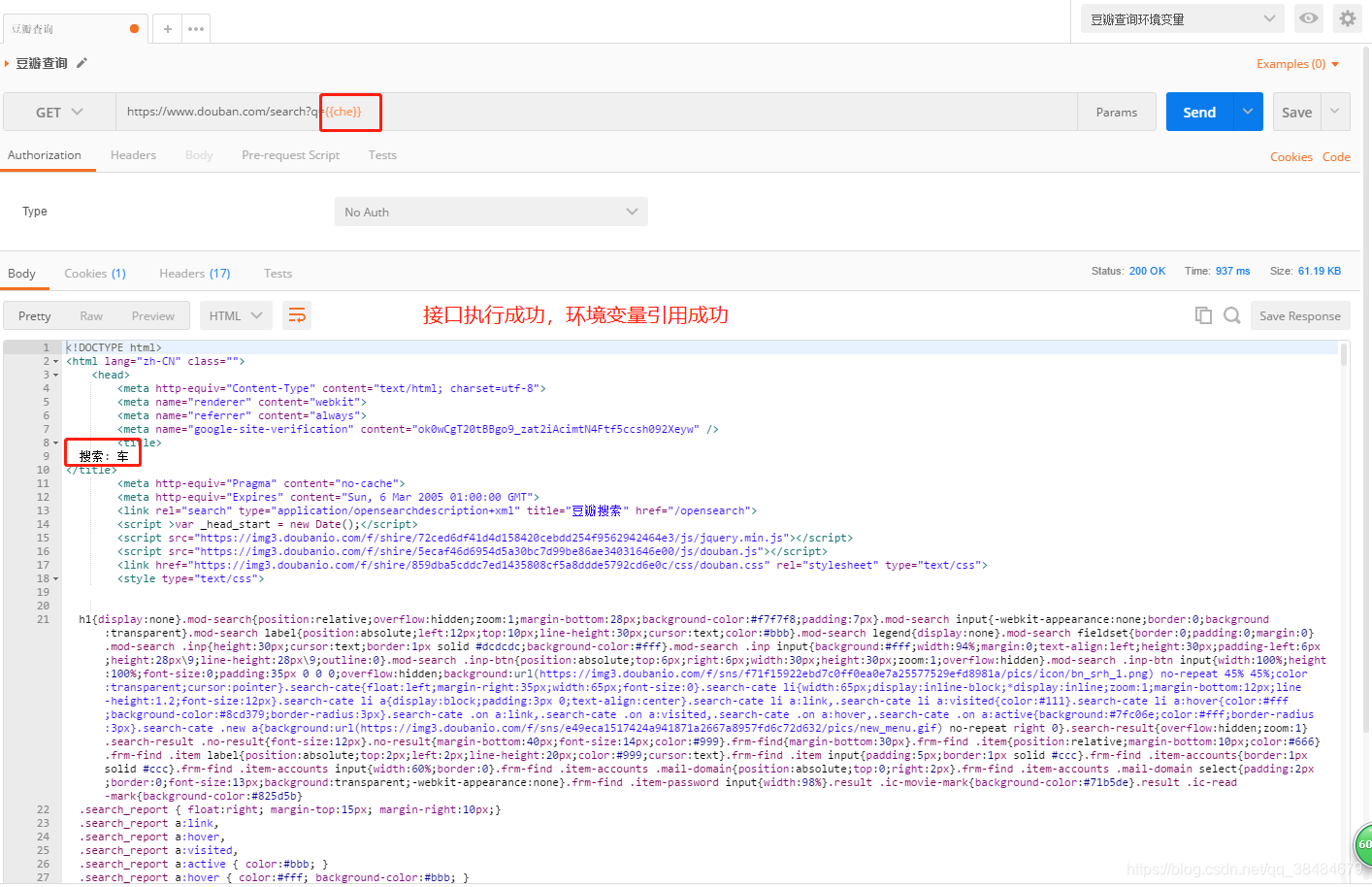
Task: Open HTML format dropdown
Action: (236, 315)
